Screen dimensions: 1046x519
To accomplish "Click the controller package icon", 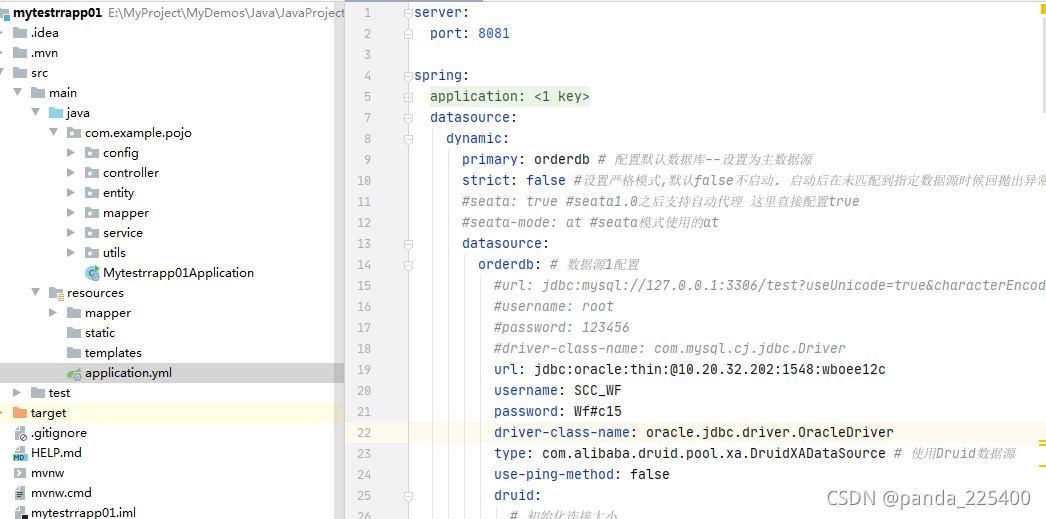I will point(91,173).
